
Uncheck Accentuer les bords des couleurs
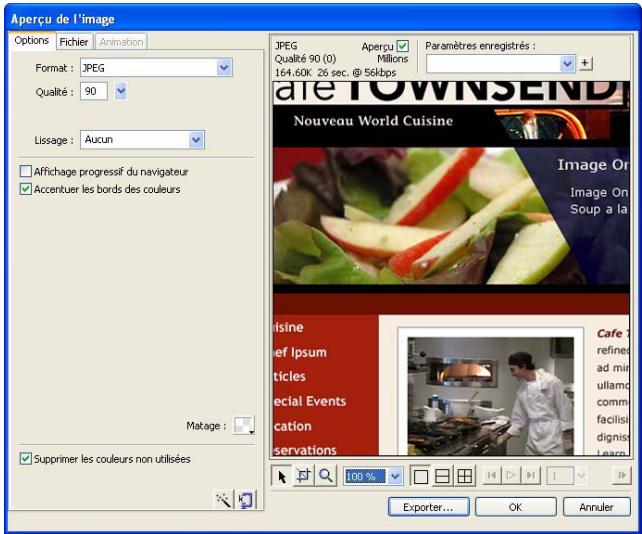(x=26, y=189)
